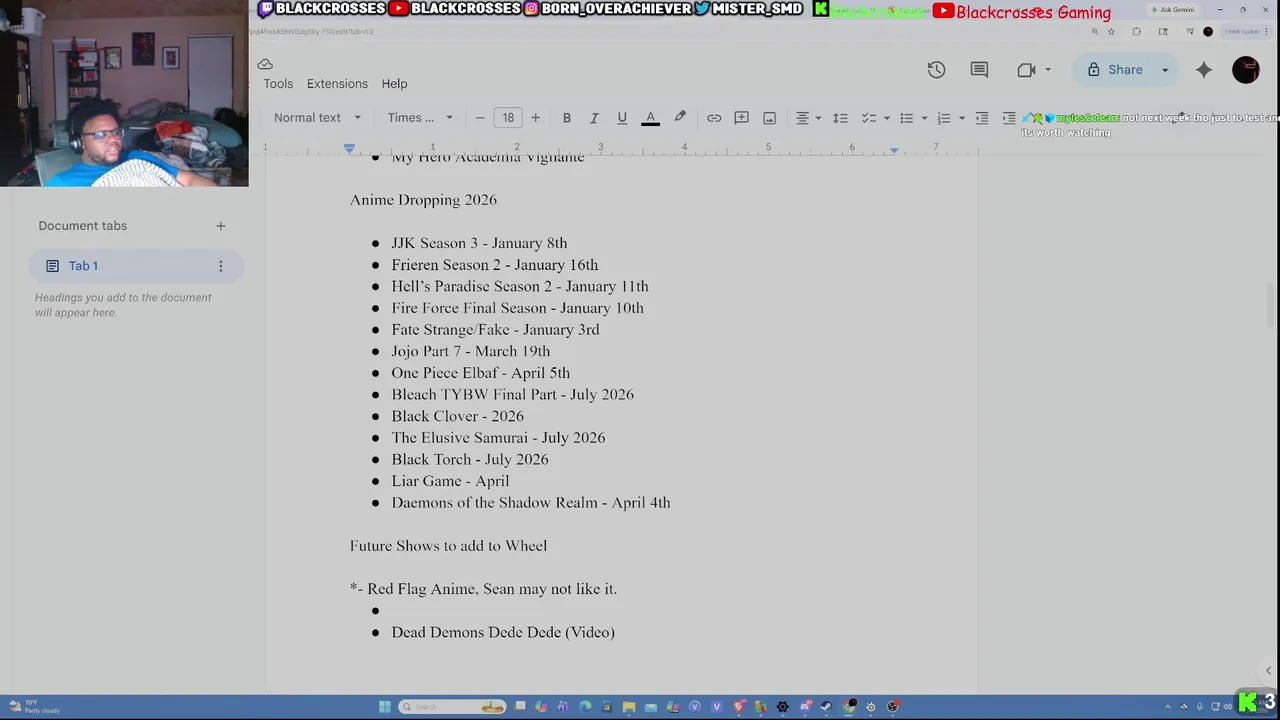Add a new document tab

click(x=221, y=226)
